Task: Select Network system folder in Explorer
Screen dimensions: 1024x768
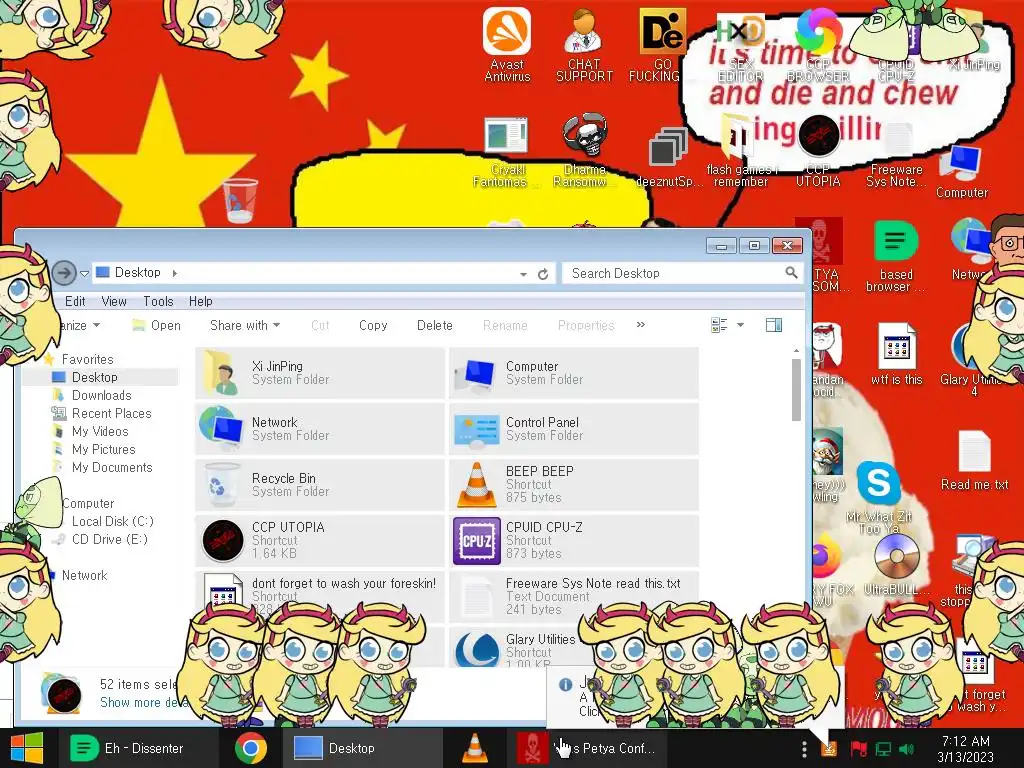Action: click(320, 429)
